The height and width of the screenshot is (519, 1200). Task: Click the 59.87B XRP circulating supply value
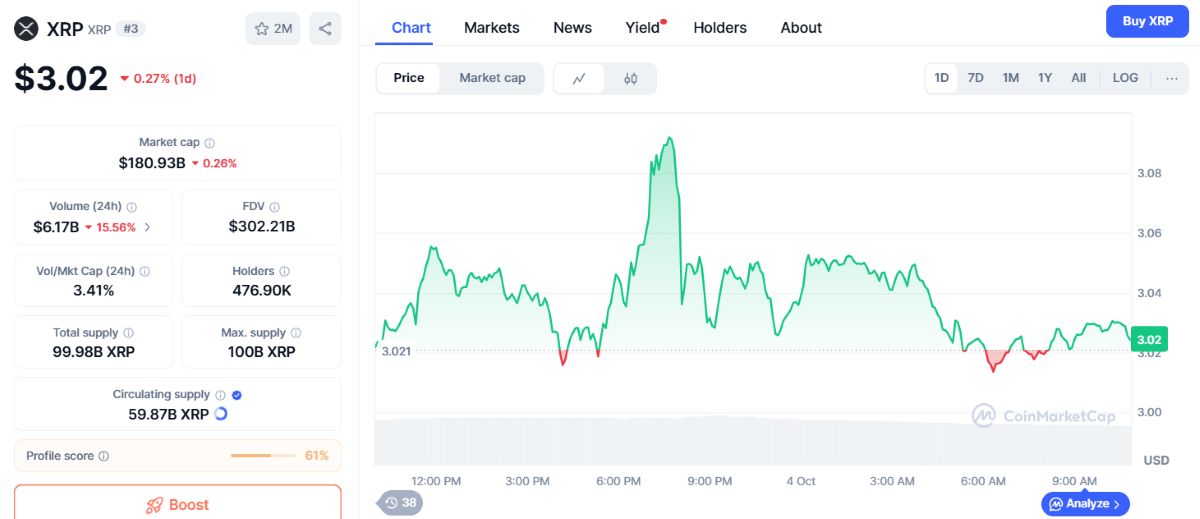(169, 414)
